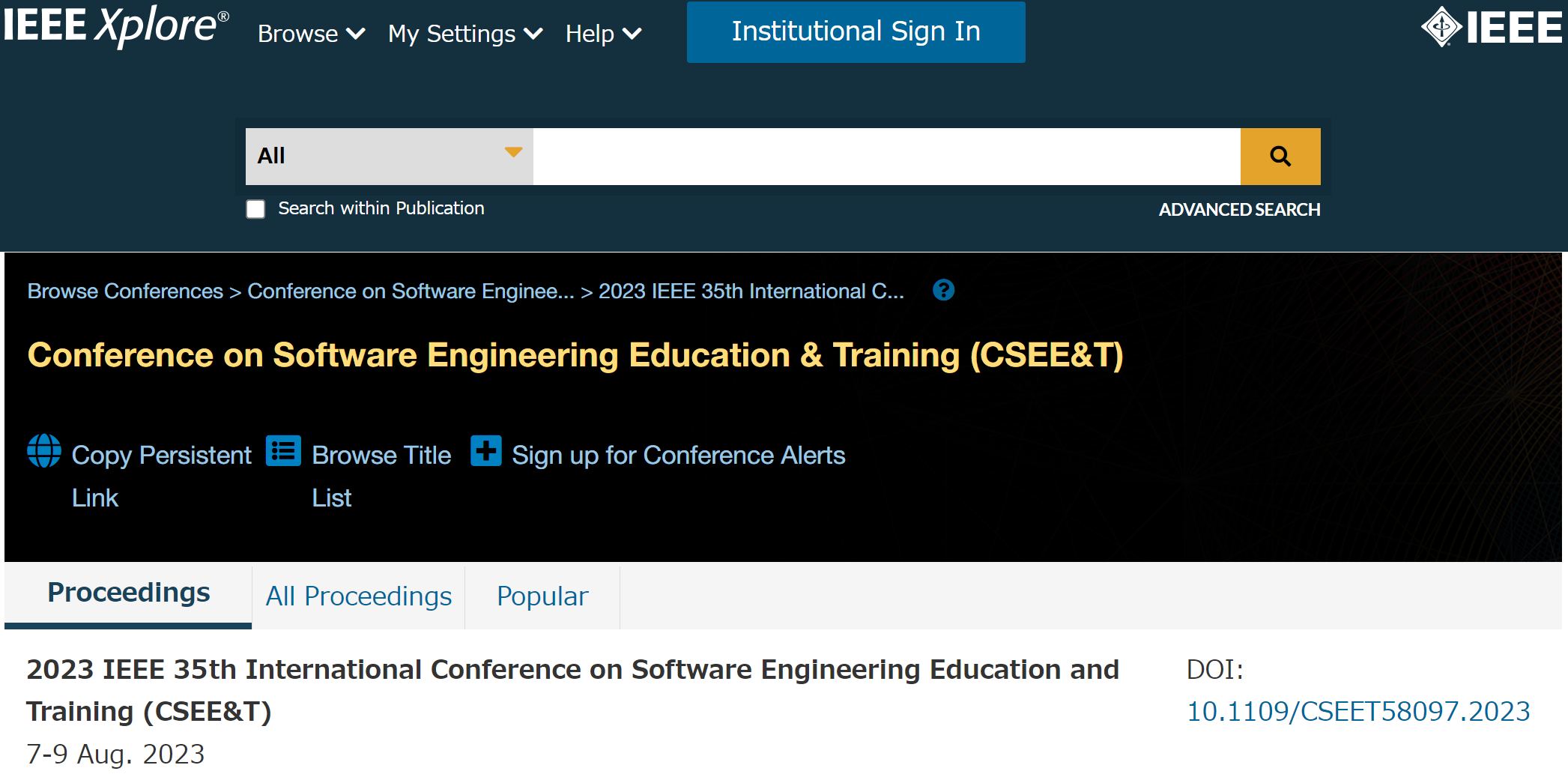
Task: Click the list icon for Browse Title List
Action: pyautogui.click(x=283, y=451)
